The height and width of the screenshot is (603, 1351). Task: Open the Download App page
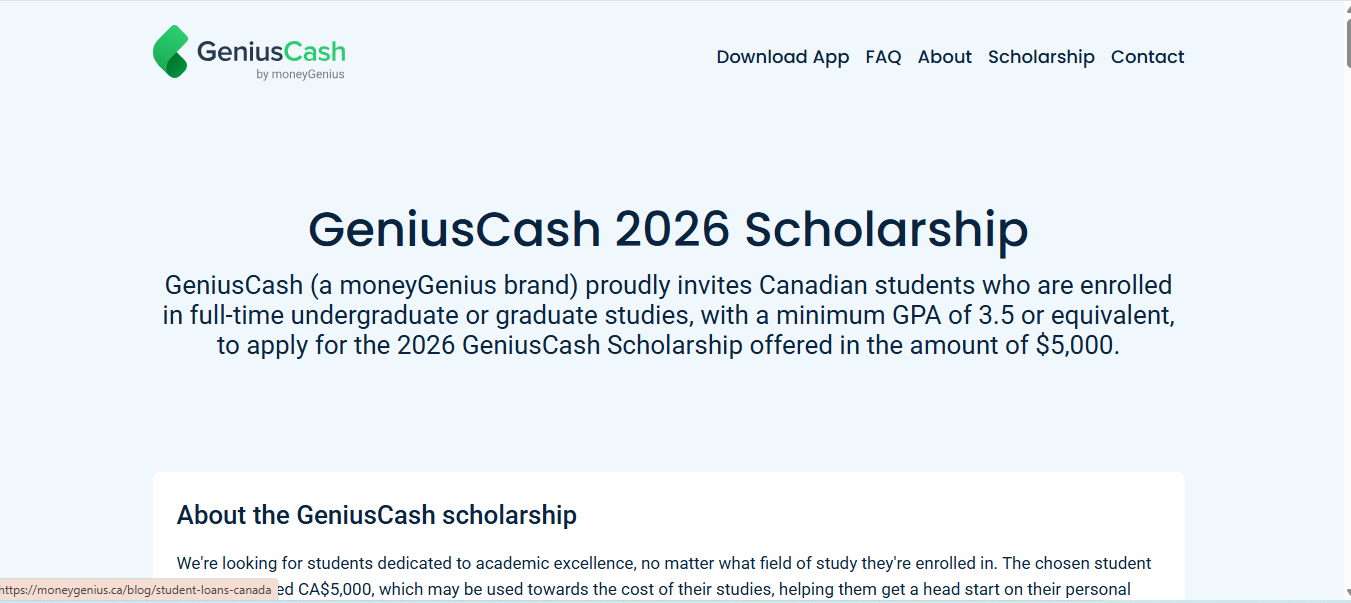pos(782,57)
